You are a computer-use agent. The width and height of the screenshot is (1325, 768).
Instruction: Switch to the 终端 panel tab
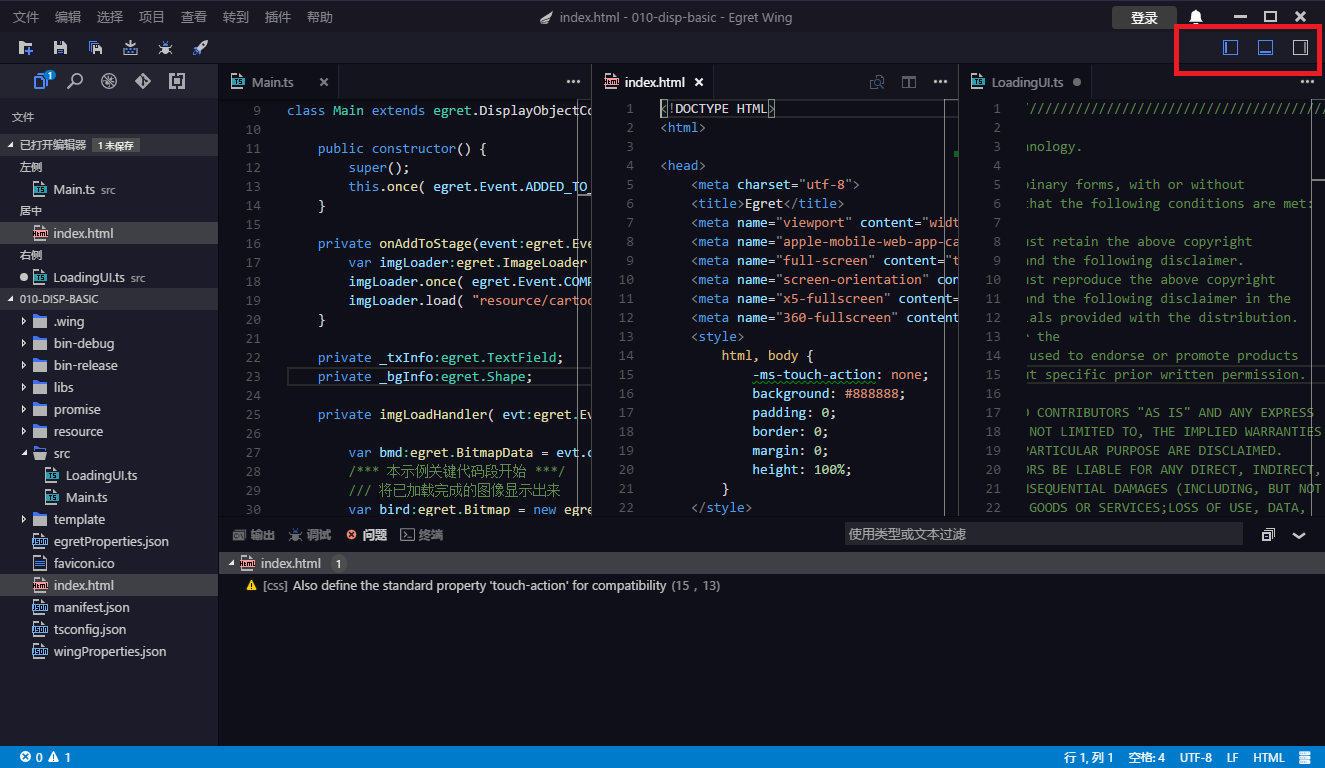[x=421, y=535]
